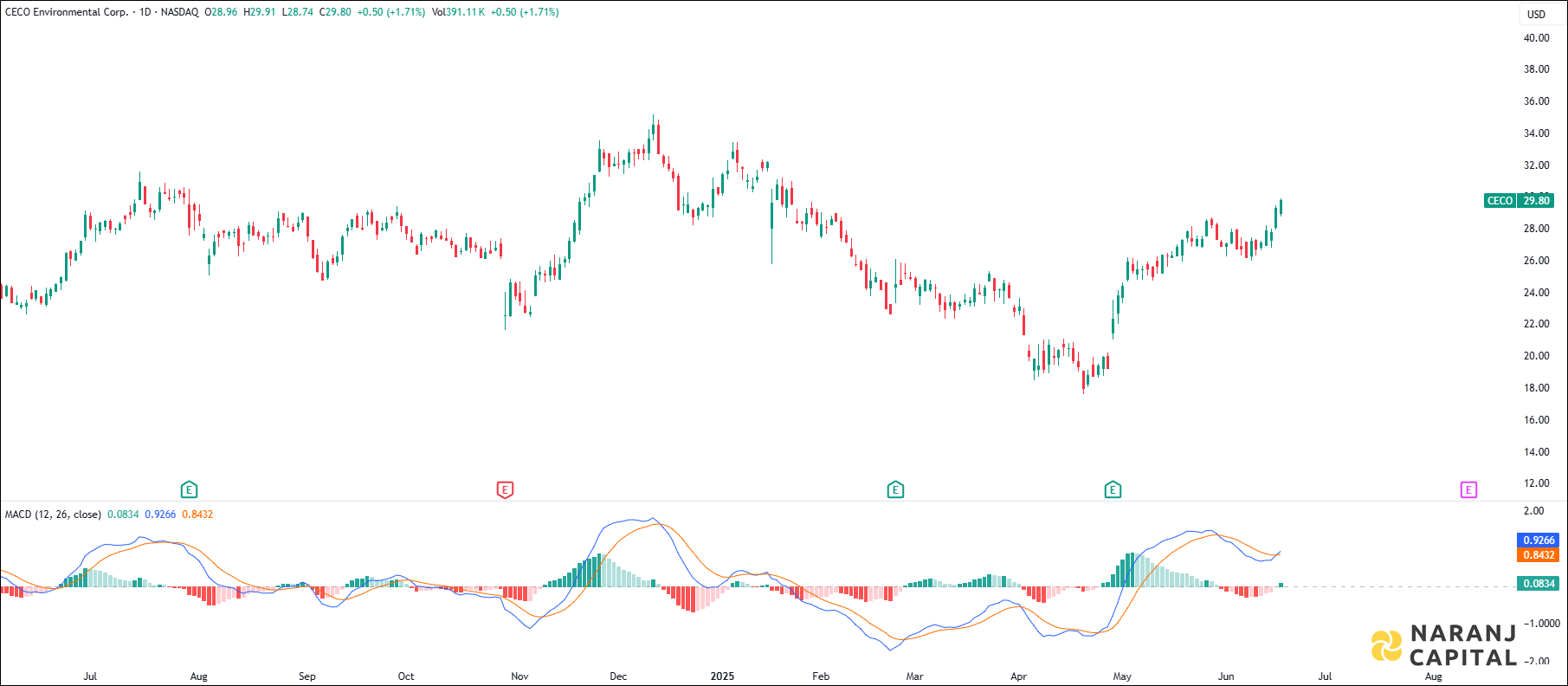
Task: Click the open value O28.96
Action: 221,12
